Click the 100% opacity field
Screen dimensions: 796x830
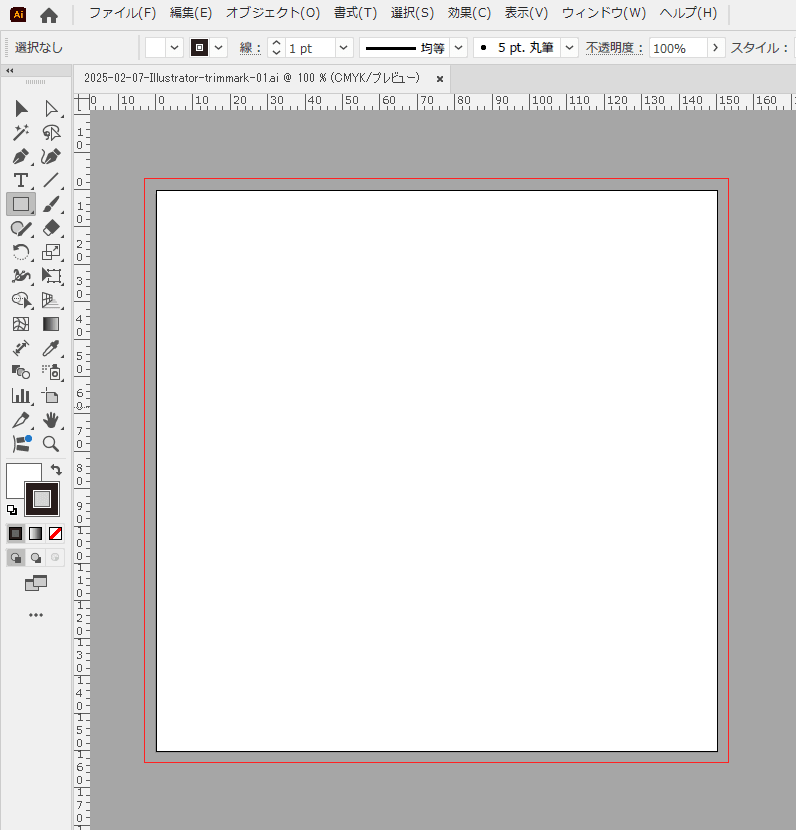[x=679, y=48]
